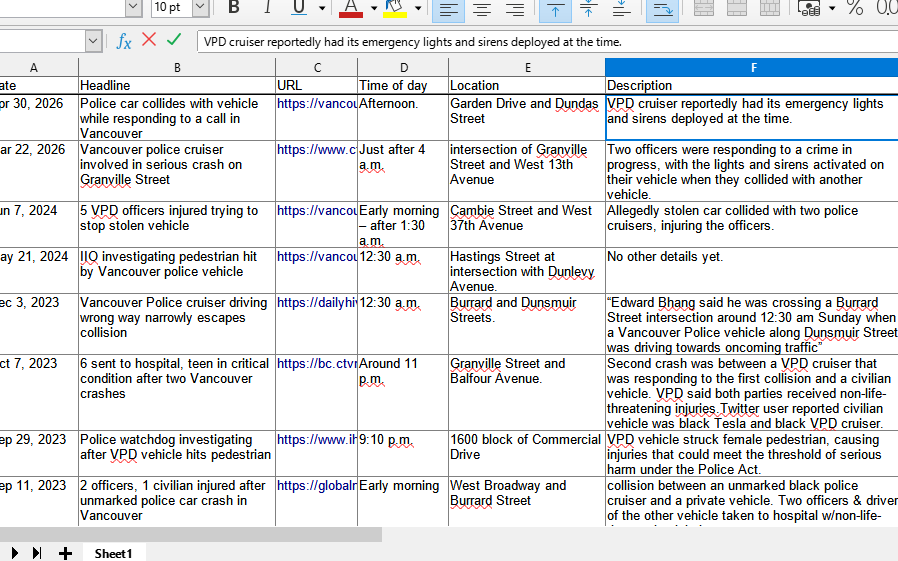
Task: Go to next sheet arrow
Action: [14, 553]
